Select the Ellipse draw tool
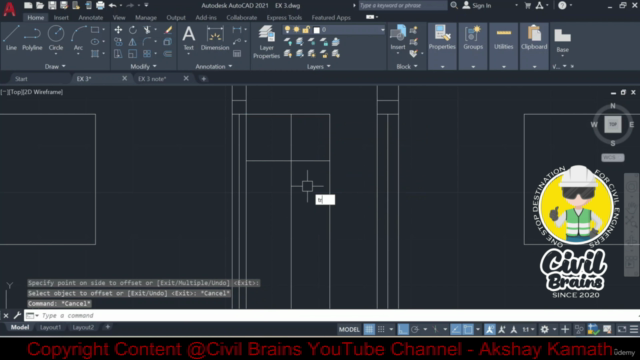This screenshot has height=360, width=640. pyautogui.click(x=95, y=42)
